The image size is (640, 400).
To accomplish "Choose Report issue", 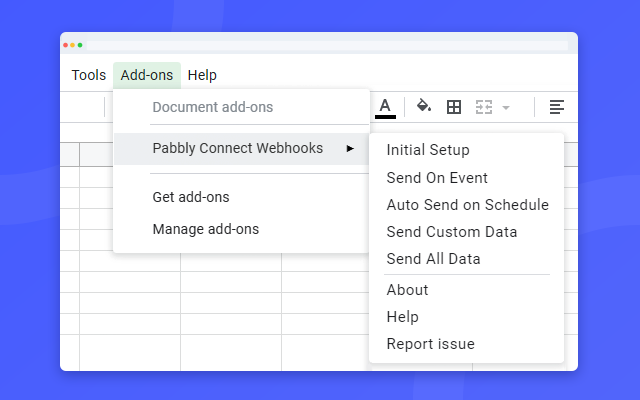I will (x=431, y=344).
